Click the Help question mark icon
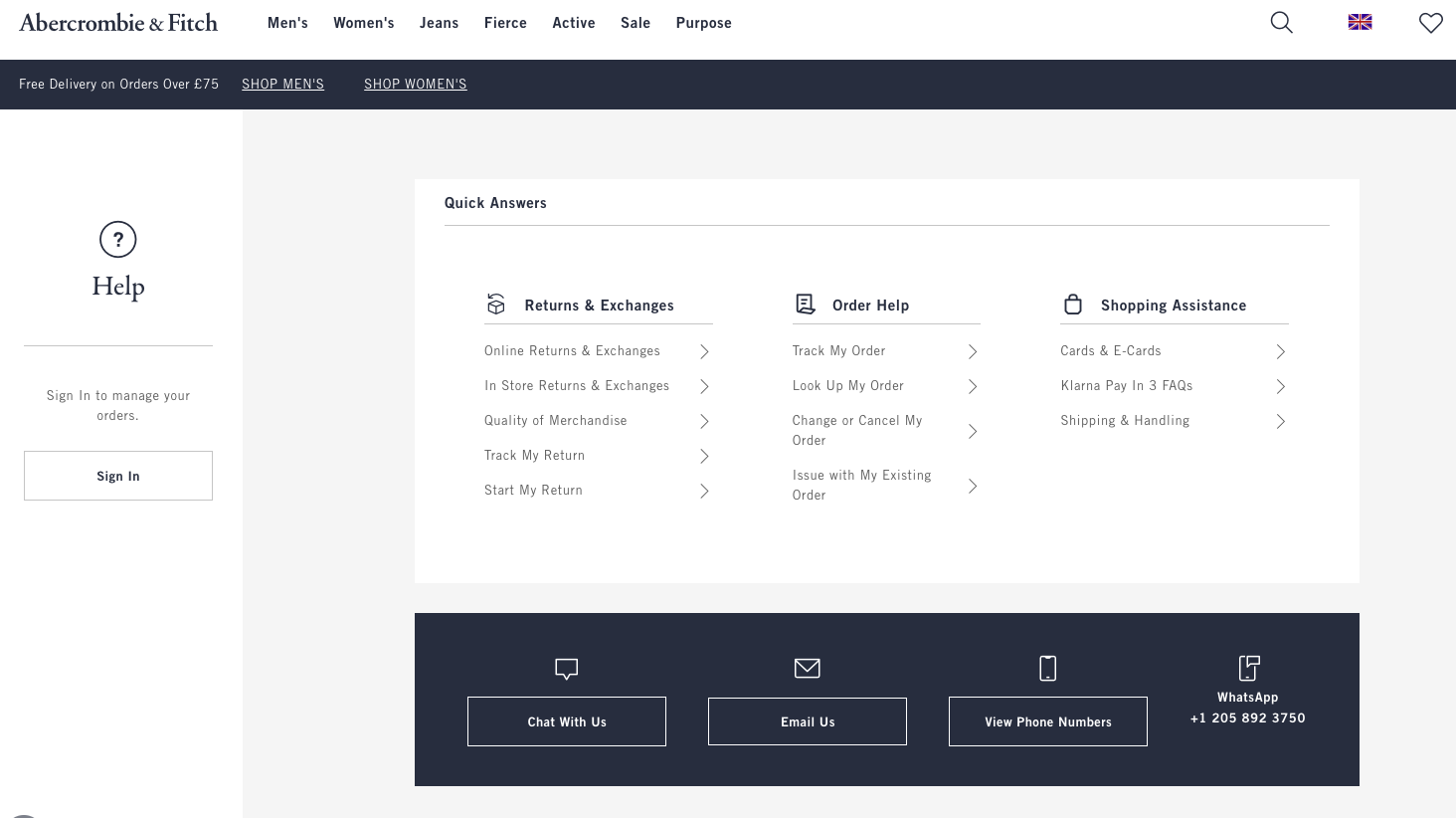Image resolution: width=1456 pixels, height=818 pixels. 118,239
